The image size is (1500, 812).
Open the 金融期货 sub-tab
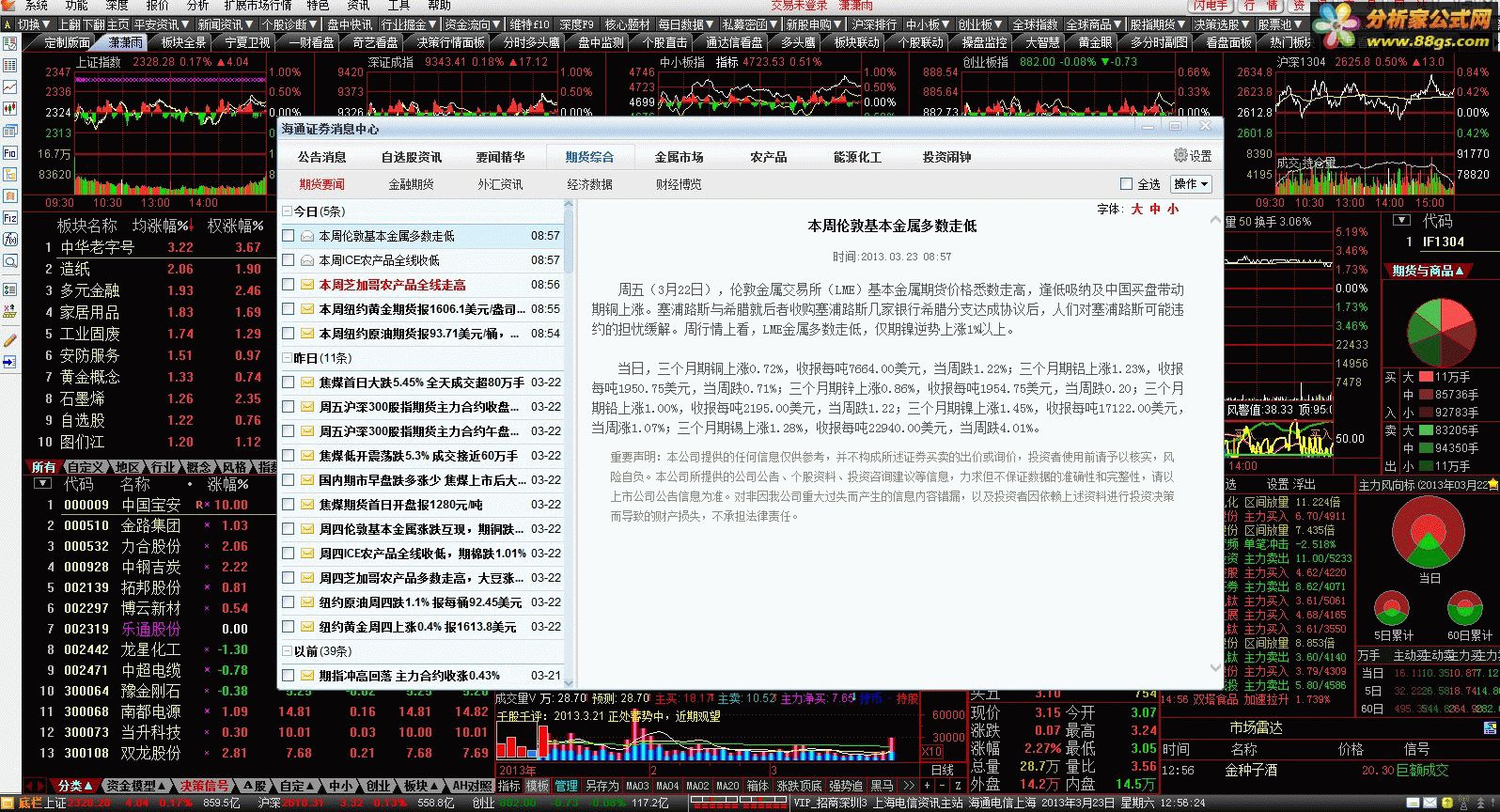click(x=412, y=184)
